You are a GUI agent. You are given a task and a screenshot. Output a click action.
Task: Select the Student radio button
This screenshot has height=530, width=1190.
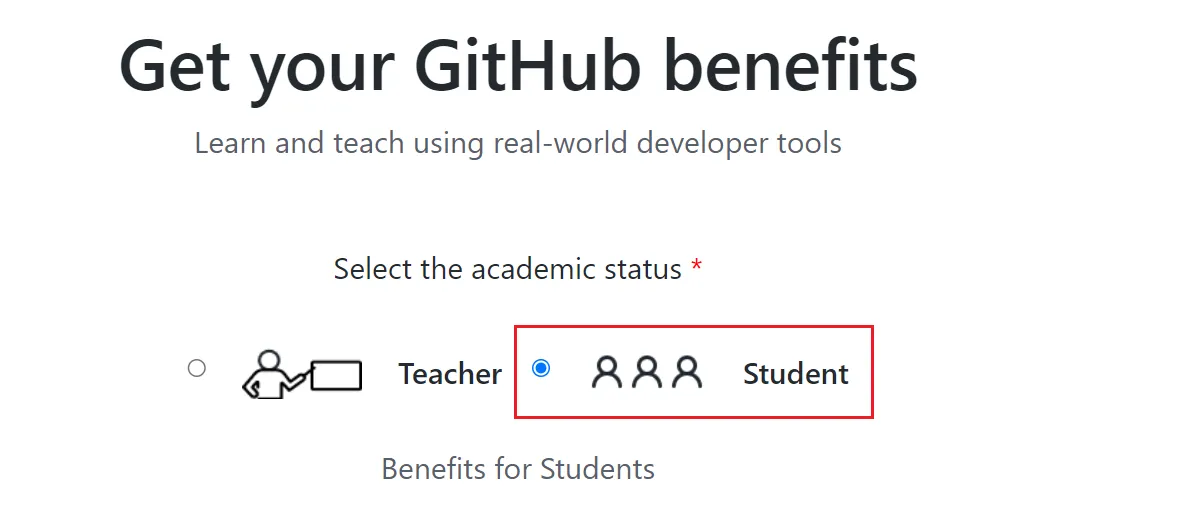540,368
